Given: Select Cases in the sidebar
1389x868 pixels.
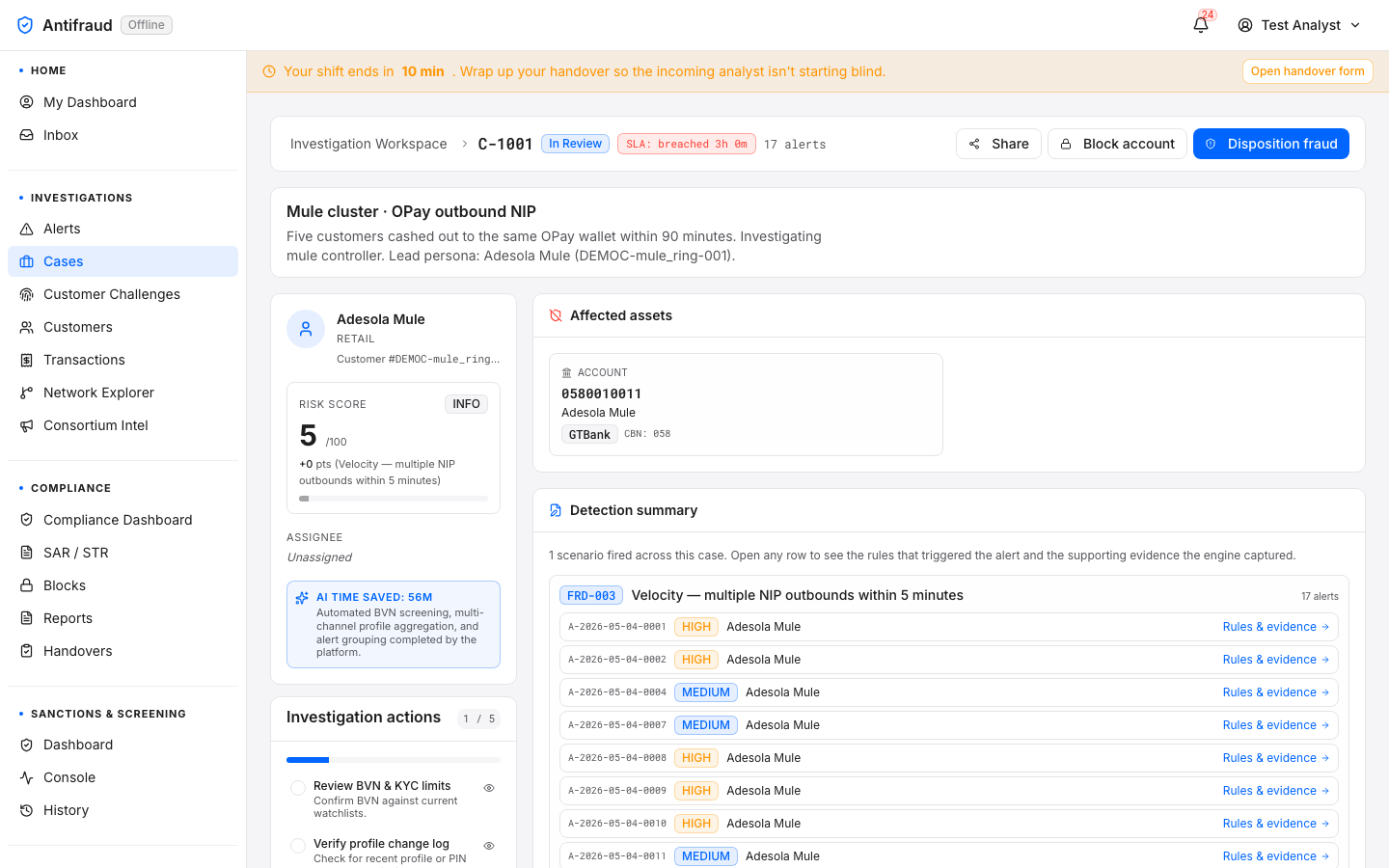Looking at the screenshot, I should point(123,261).
